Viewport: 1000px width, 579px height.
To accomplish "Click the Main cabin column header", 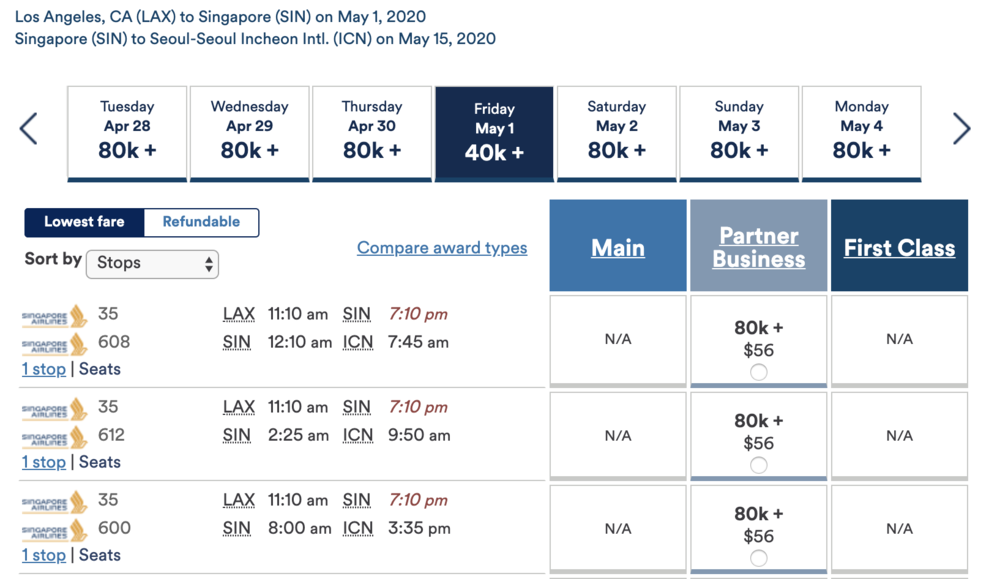I will [618, 248].
